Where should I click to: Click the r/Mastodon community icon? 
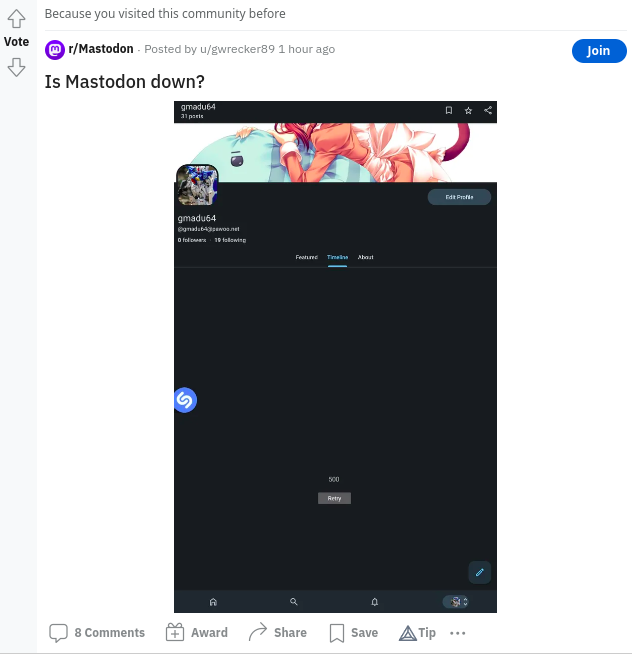55,49
